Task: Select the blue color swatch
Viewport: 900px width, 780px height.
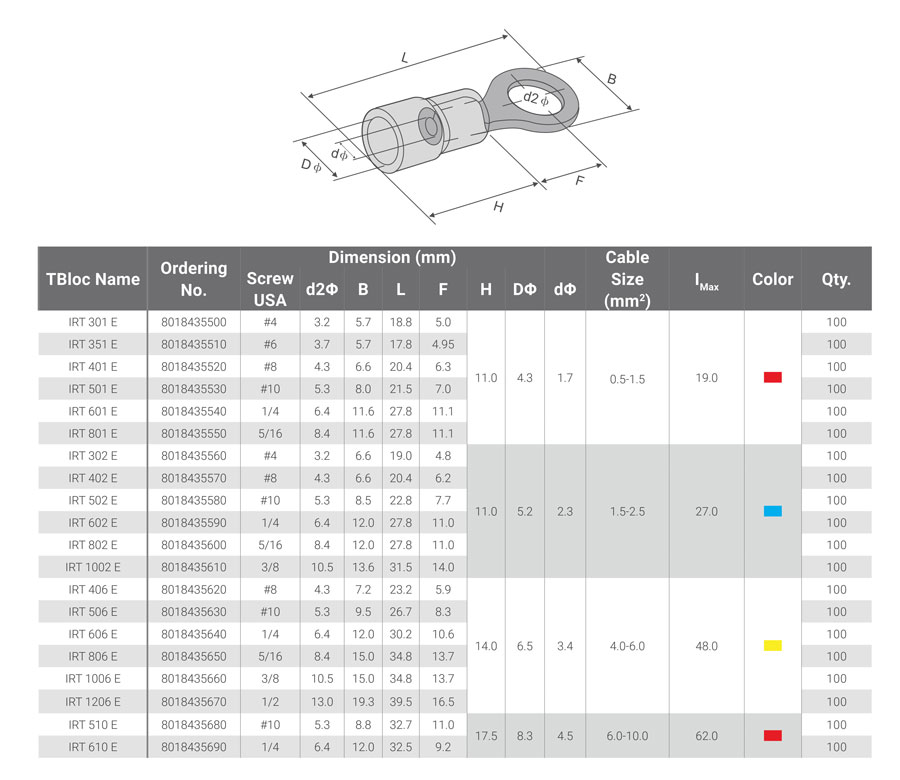Action: tap(772, 511)
